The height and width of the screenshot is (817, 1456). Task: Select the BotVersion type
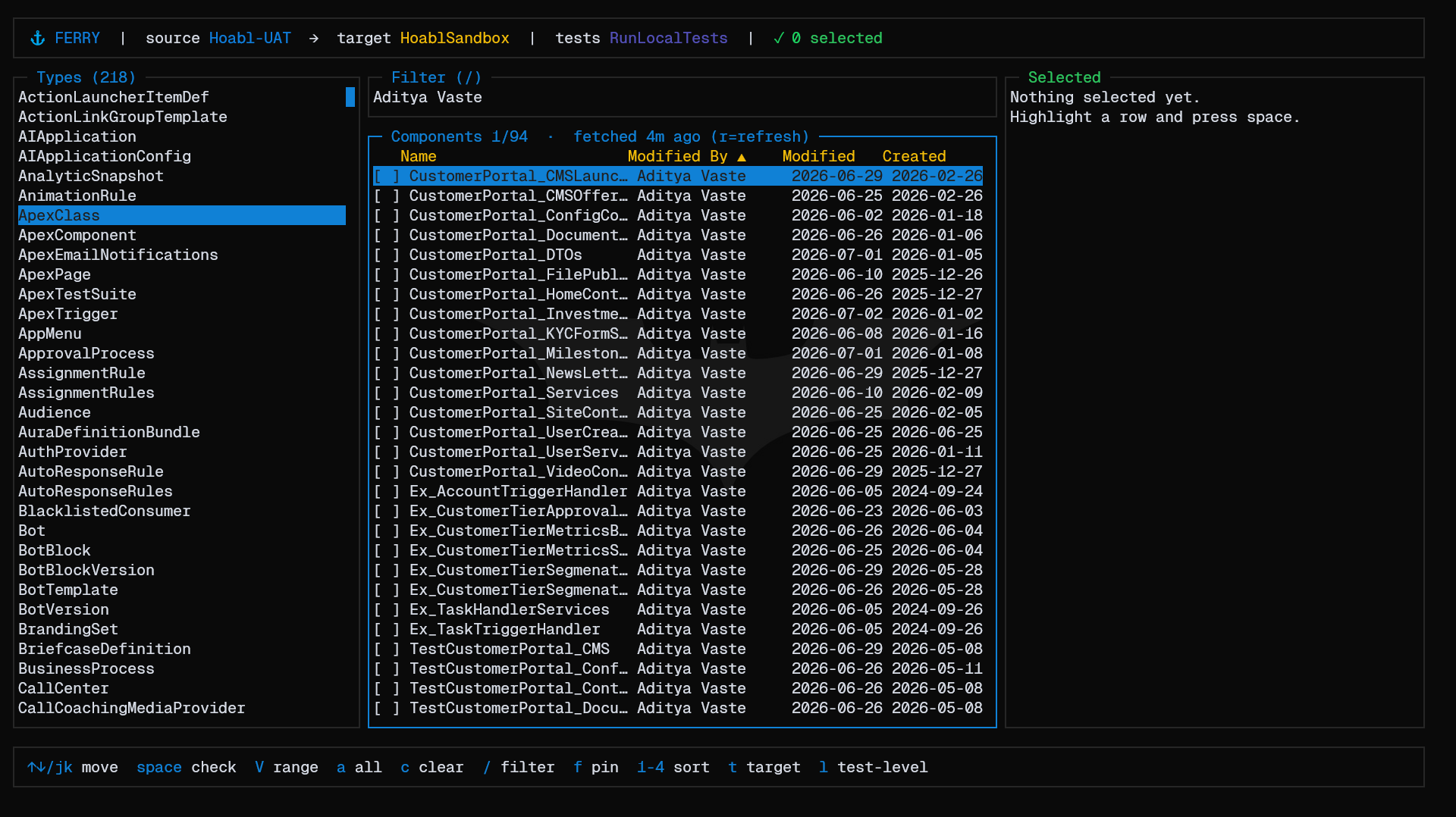click(x=64, y=609)
